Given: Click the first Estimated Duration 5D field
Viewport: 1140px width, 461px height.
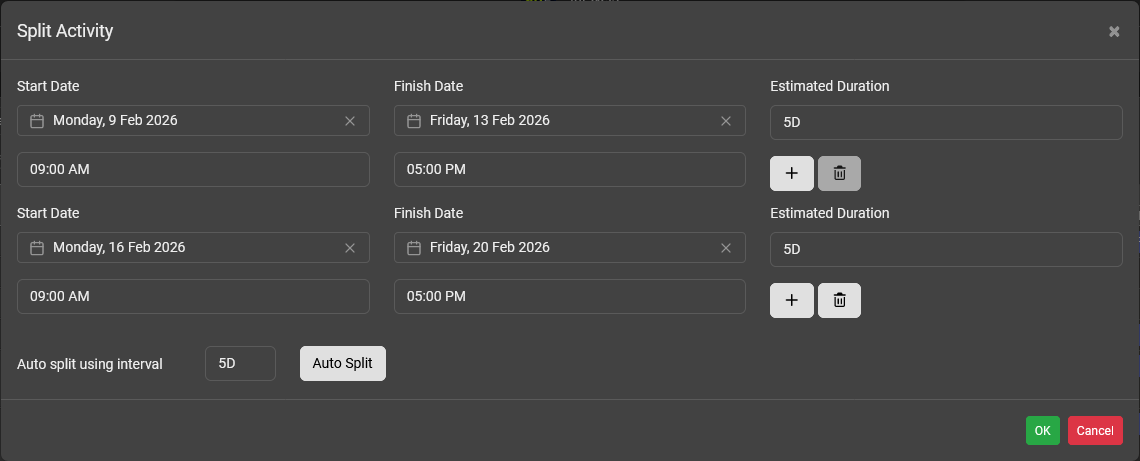Looking at the screenshot, I should pyautogui.click(x=946, y=123).
